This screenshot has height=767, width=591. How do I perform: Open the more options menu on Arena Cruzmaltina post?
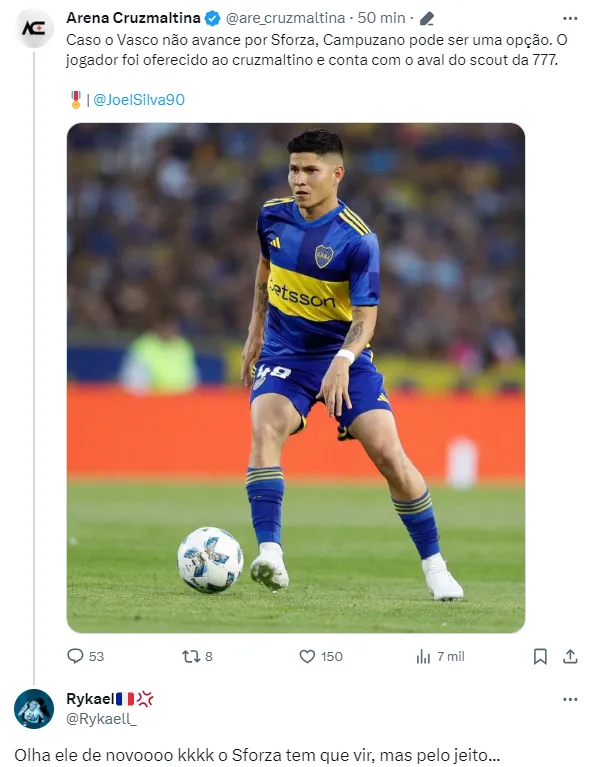point(570,19)
